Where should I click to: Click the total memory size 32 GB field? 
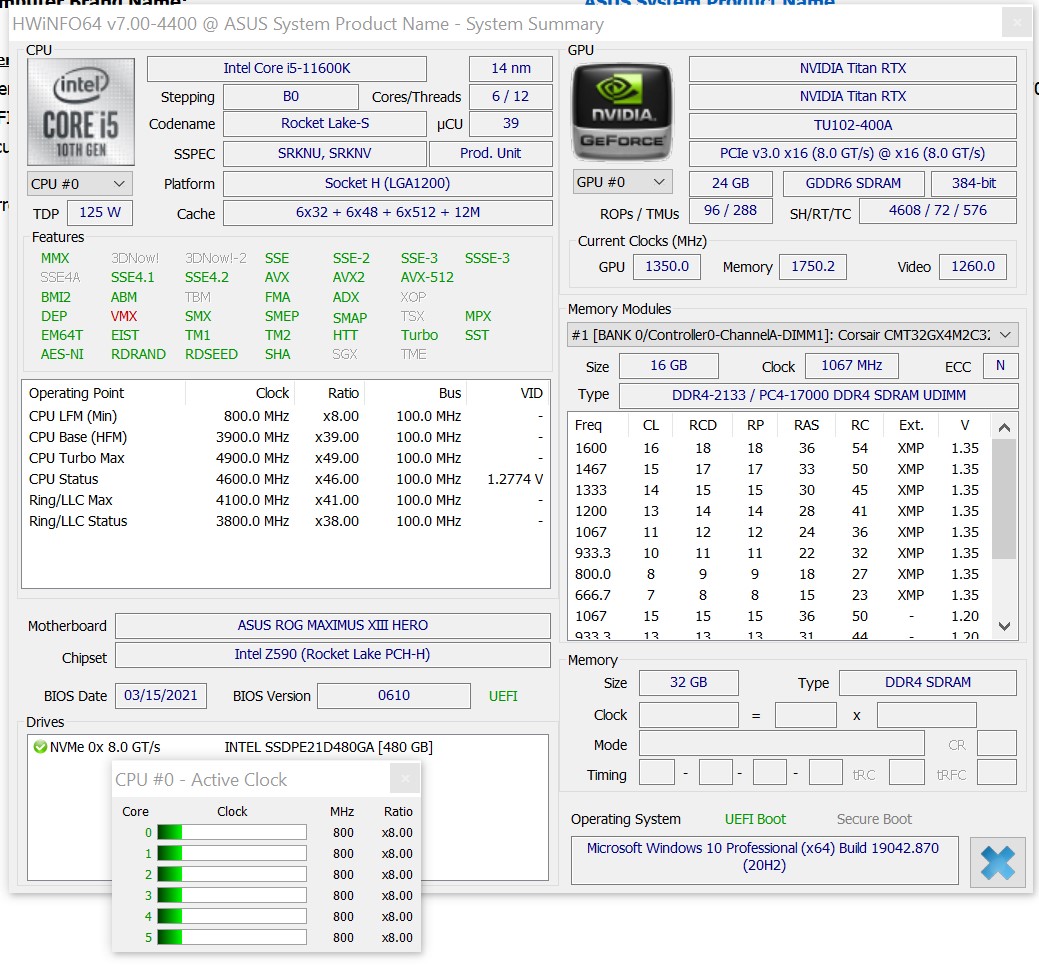click(688, 682)
